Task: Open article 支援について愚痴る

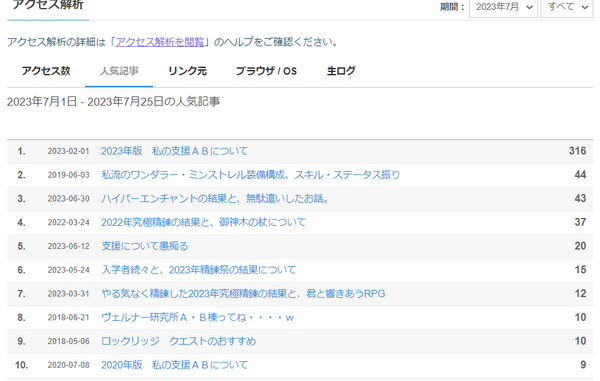Action: click(145, 246)
